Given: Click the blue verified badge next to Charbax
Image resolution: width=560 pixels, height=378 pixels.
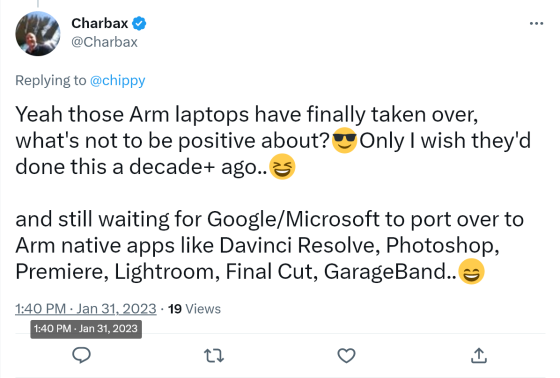Looking at the screenshot, I should 139,24.
